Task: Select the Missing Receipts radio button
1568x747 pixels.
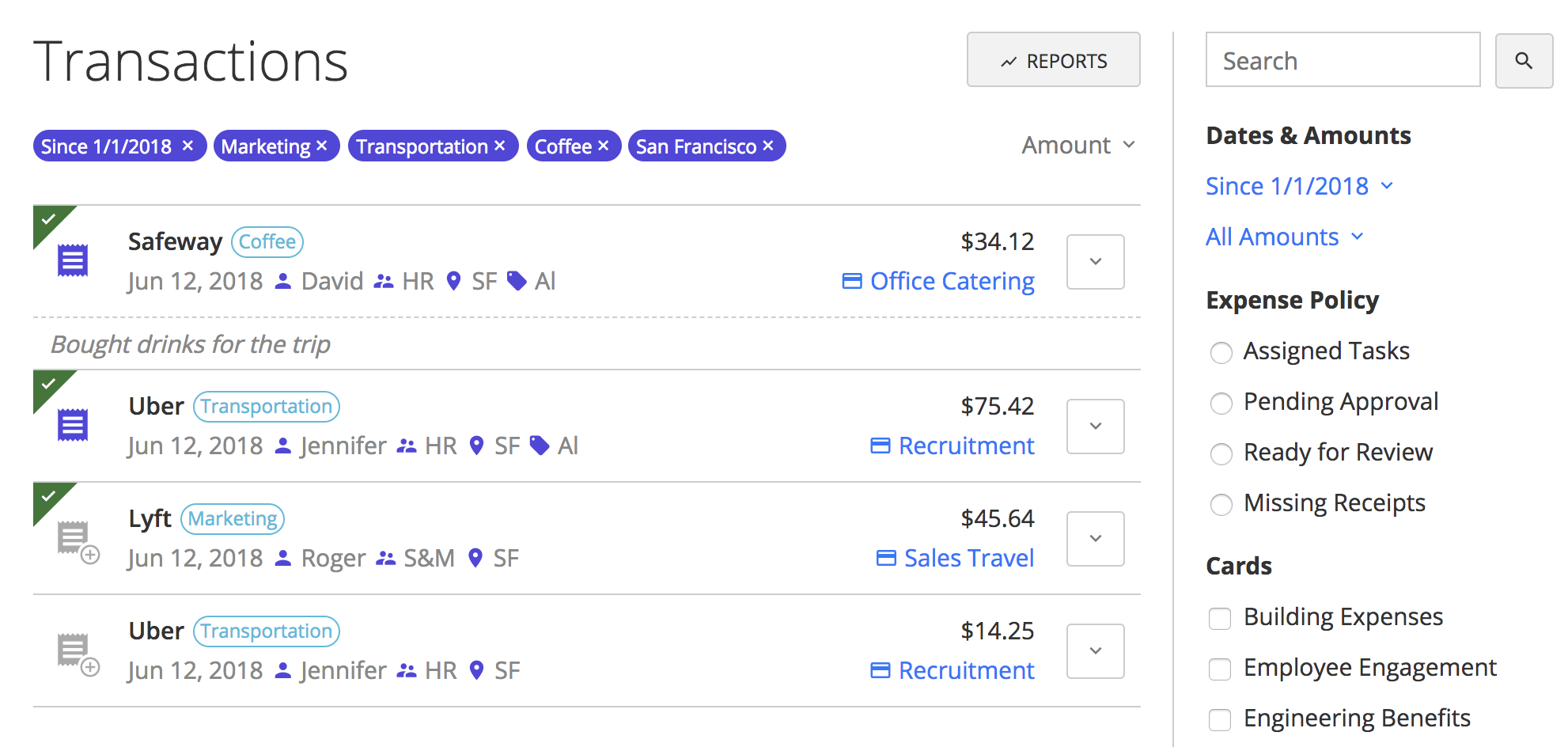Action: [x=1221, y=505]
